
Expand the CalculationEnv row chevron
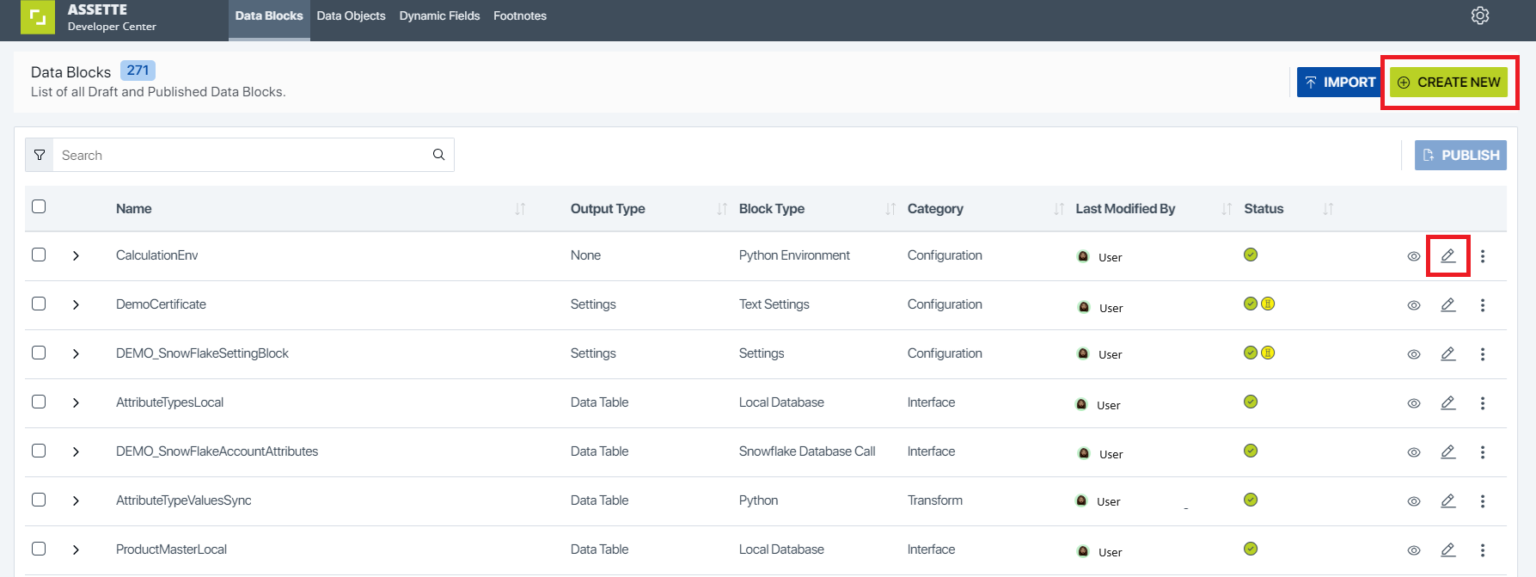[x=74, y=255]
